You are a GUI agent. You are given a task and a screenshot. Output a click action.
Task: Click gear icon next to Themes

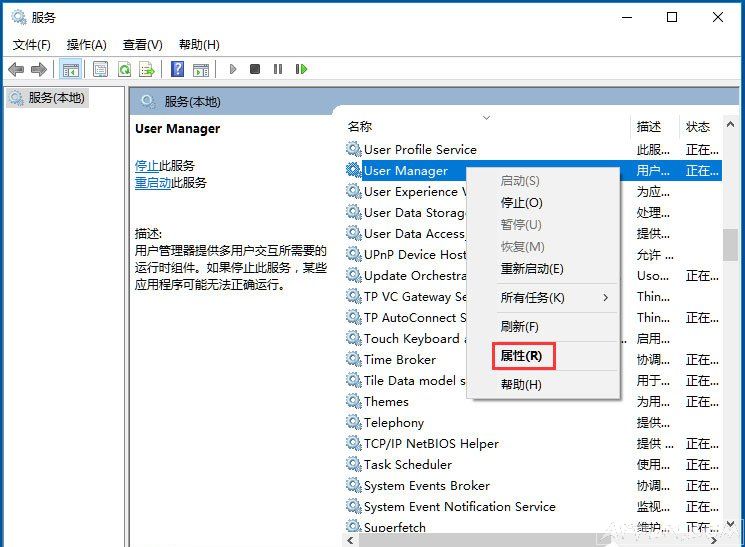(353, 401)
